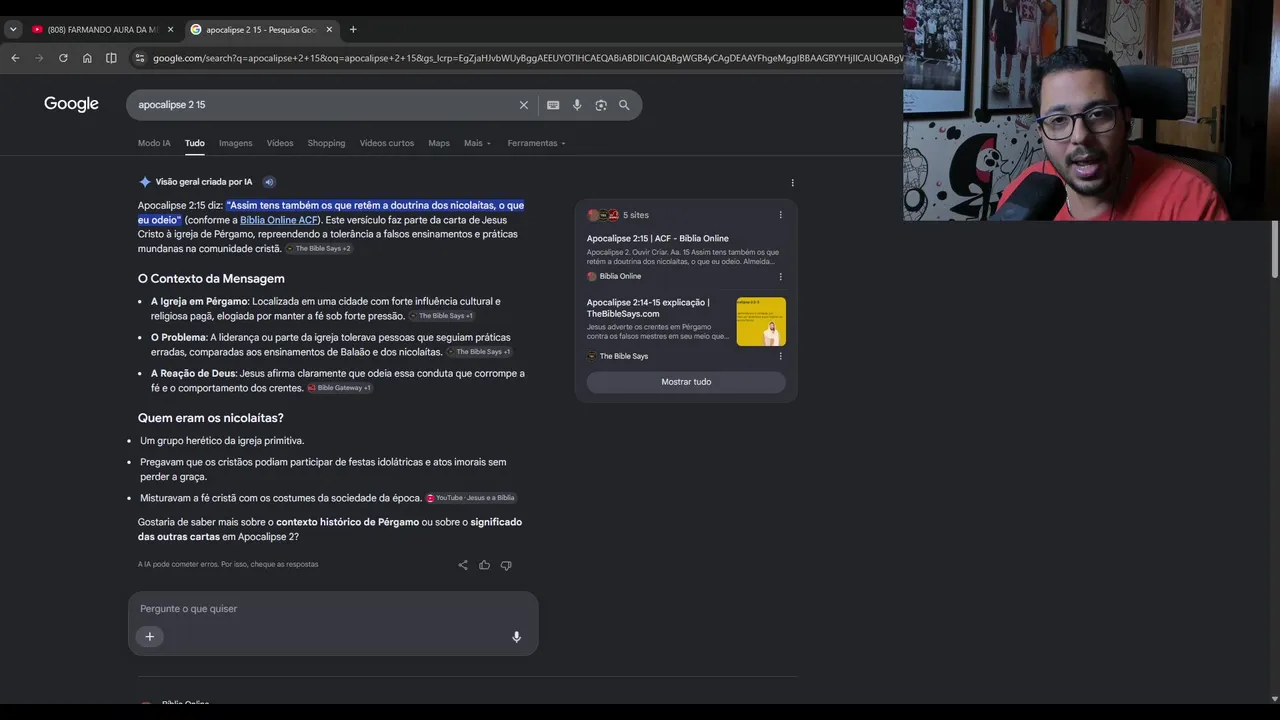Click TheBibleSays yellow thumbnail image
The width and height of the screenshot is (1280, 720).
tap(761, 322)
